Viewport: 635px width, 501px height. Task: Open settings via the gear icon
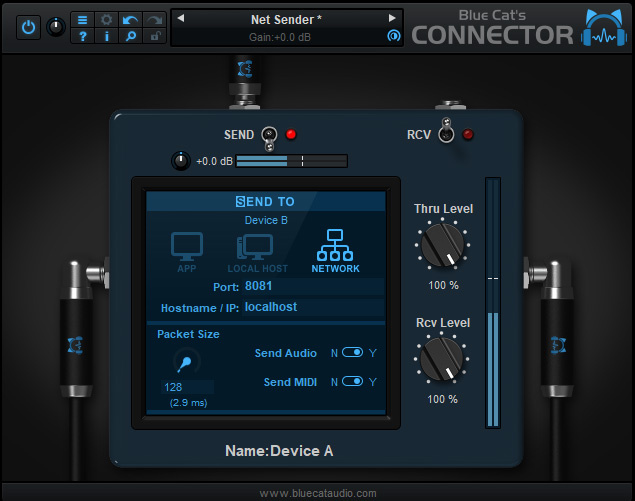tap(107, 20)
